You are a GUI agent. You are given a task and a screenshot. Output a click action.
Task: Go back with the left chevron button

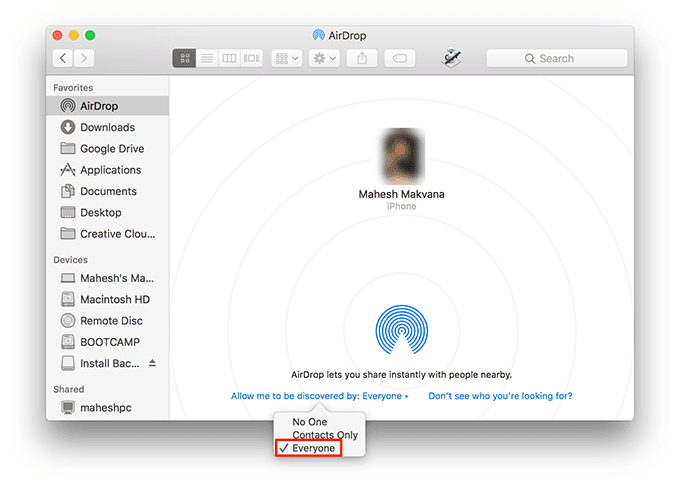(63, 58)
